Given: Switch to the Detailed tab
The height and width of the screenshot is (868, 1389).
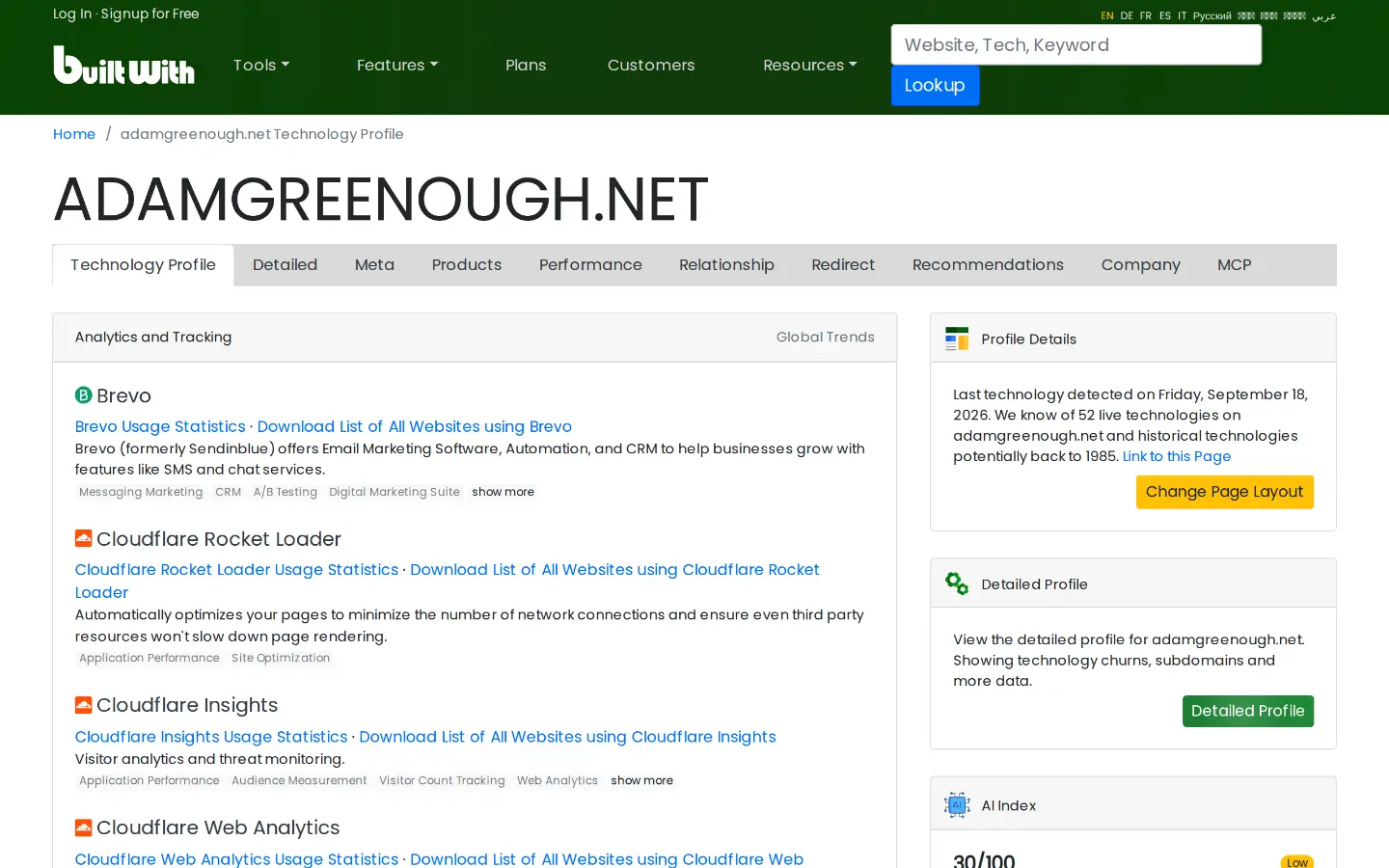Looking at the screenshot, I should point(285,264).
